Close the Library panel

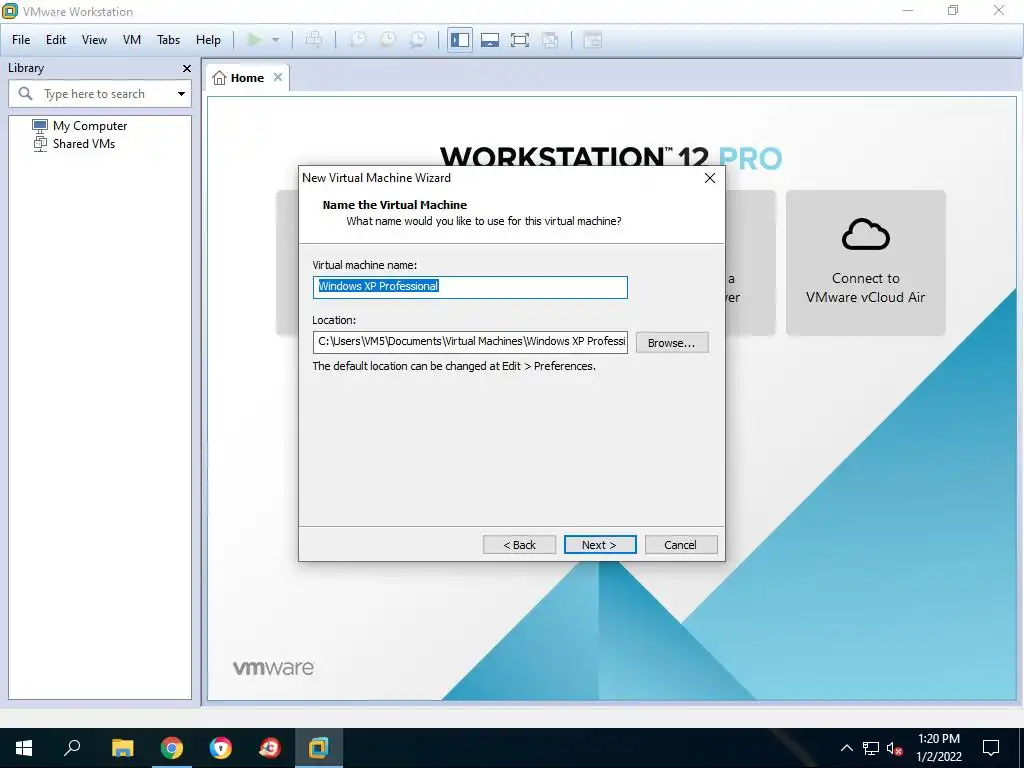coord(187,68)
